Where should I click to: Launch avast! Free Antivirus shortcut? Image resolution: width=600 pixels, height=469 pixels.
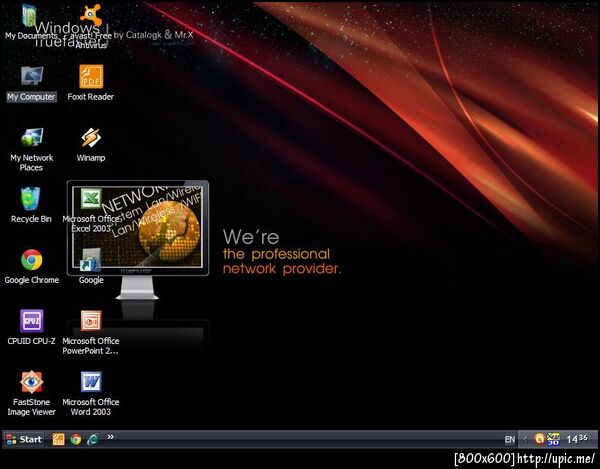pyautogui.click(x=91, y=26)
